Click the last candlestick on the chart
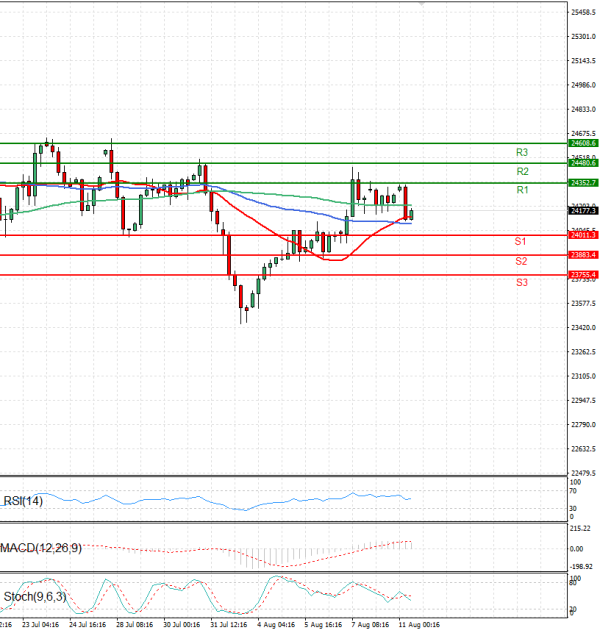Image resolution: width=600 pixels, height=633 pixels. pyautogui.click(x=411, y=214)
